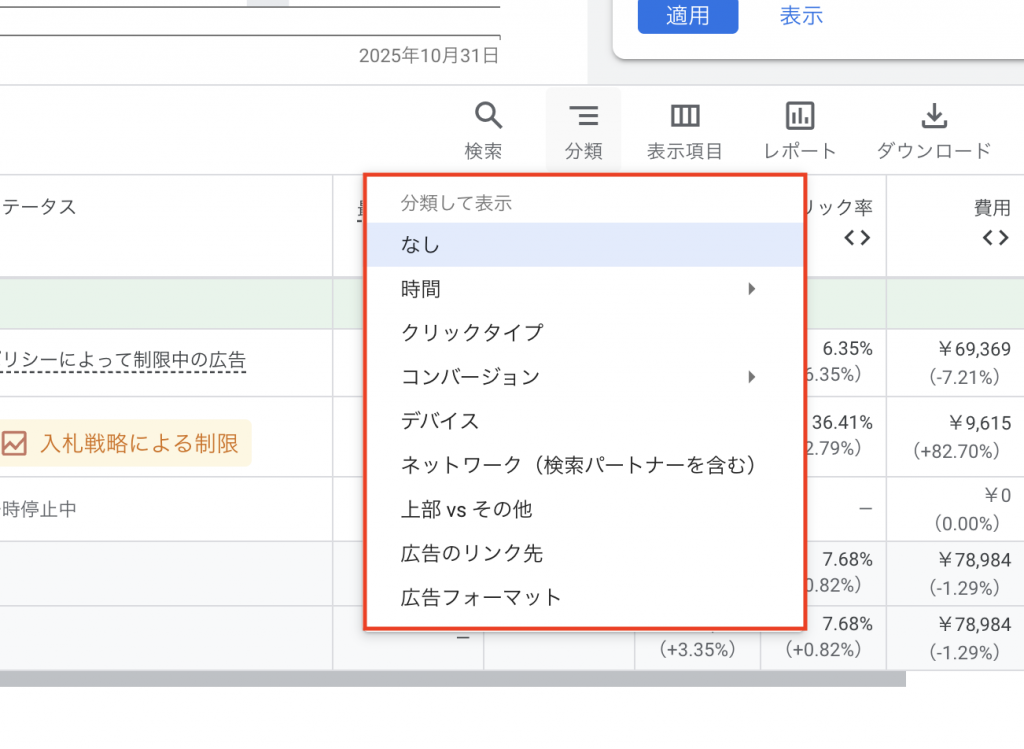Choose ネットワーク（検索パートナーを含む） option

(x=578, y=465)
